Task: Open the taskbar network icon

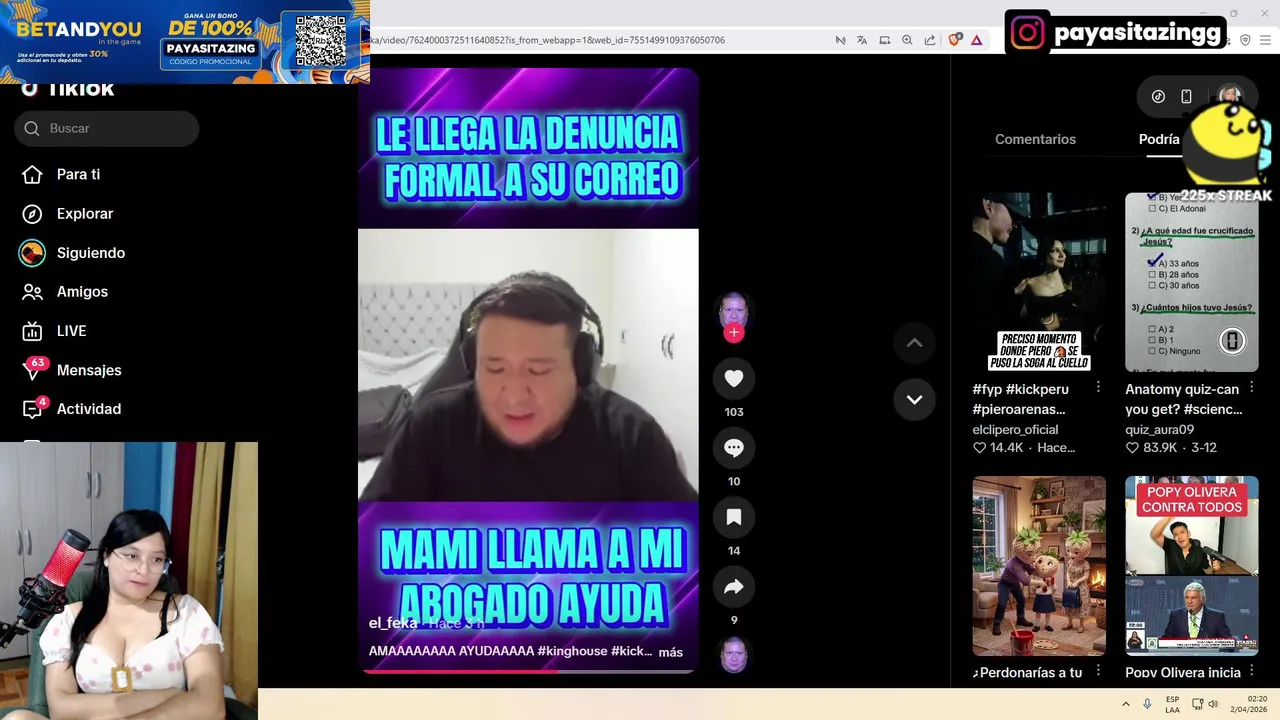Action: pos(1196,704)
